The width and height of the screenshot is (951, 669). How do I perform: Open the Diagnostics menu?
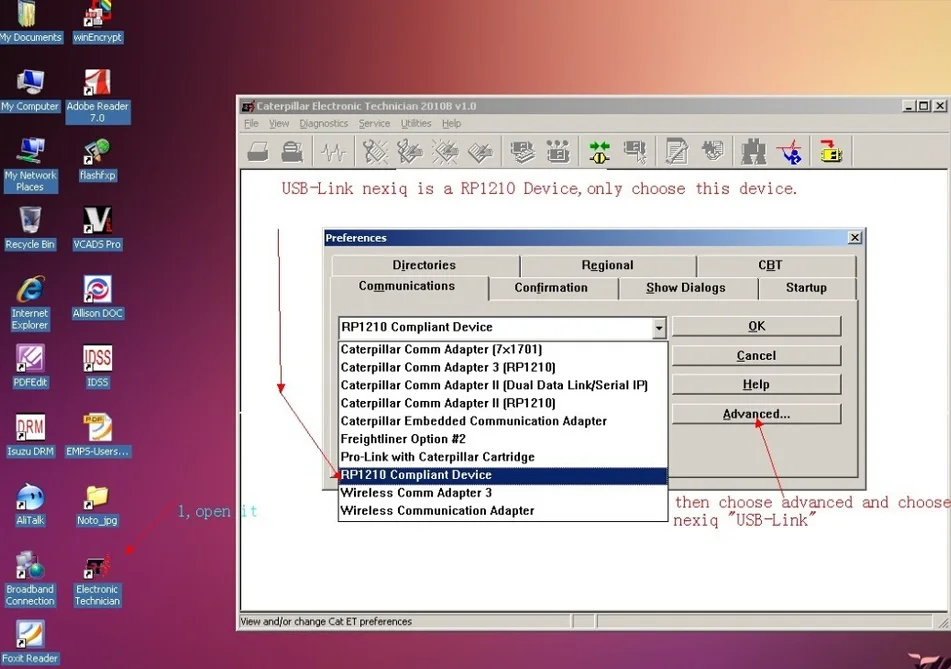coord(323,123)
